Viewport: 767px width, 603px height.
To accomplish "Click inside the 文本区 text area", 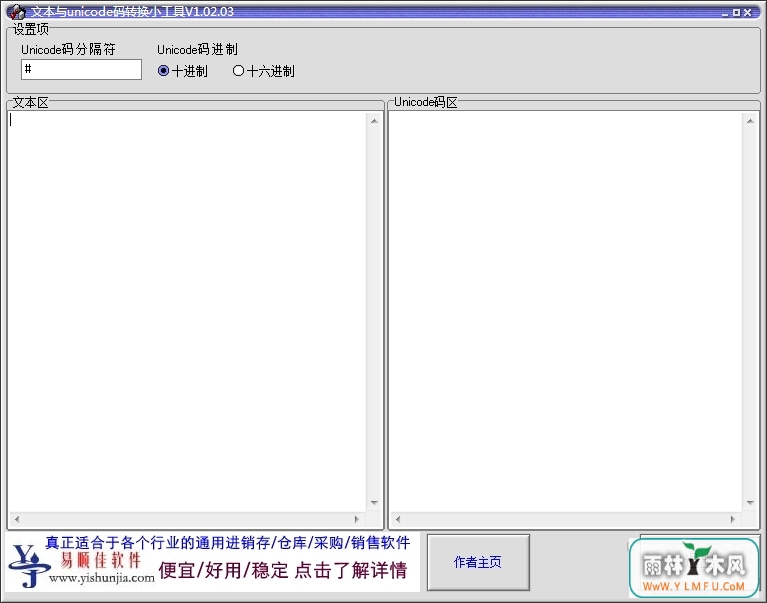I will point(187,312).
